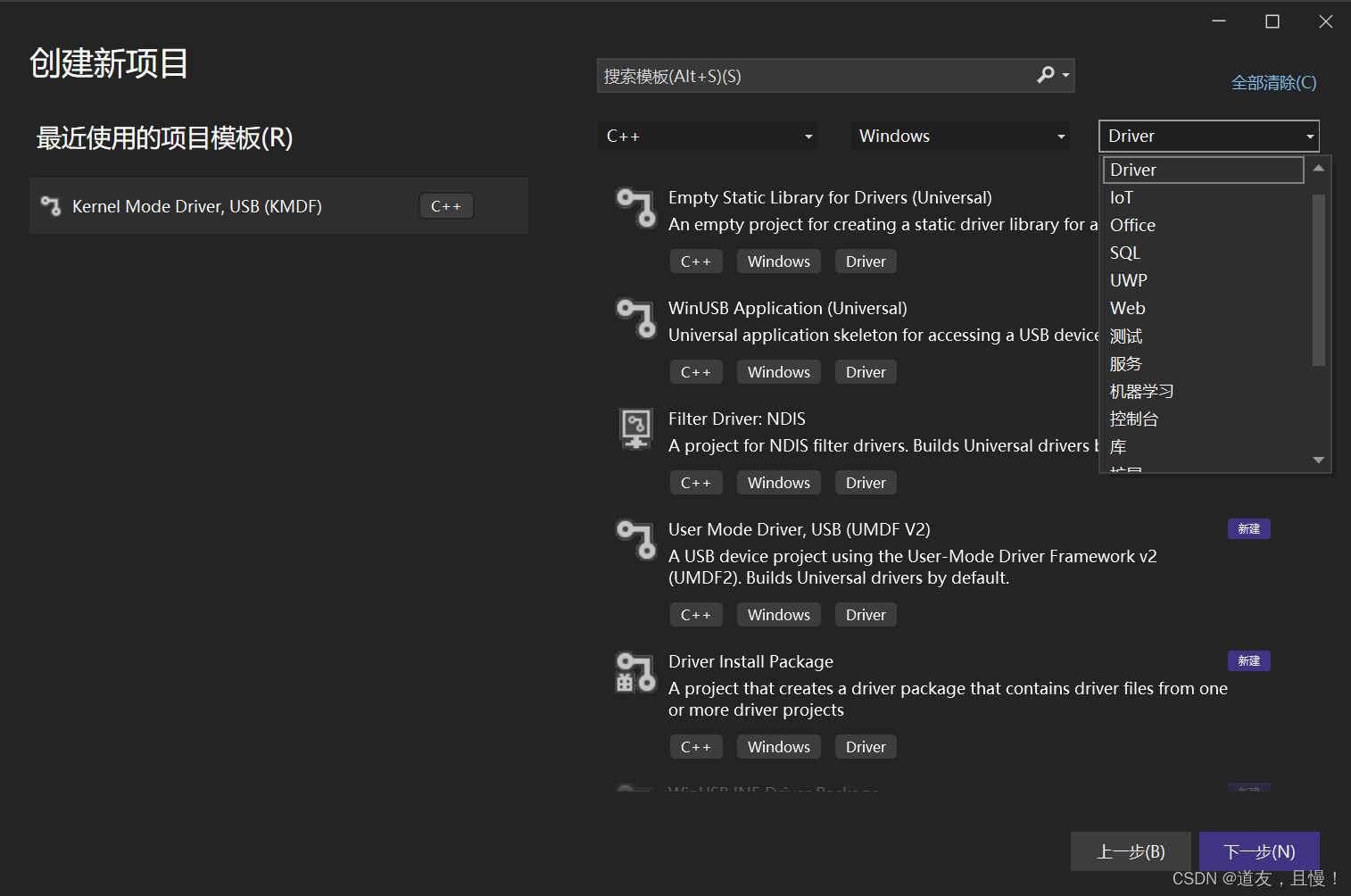Screen dimensions: 1351x896
Task: Click the 全部清除(C) link
Action: pos(1273,82)
